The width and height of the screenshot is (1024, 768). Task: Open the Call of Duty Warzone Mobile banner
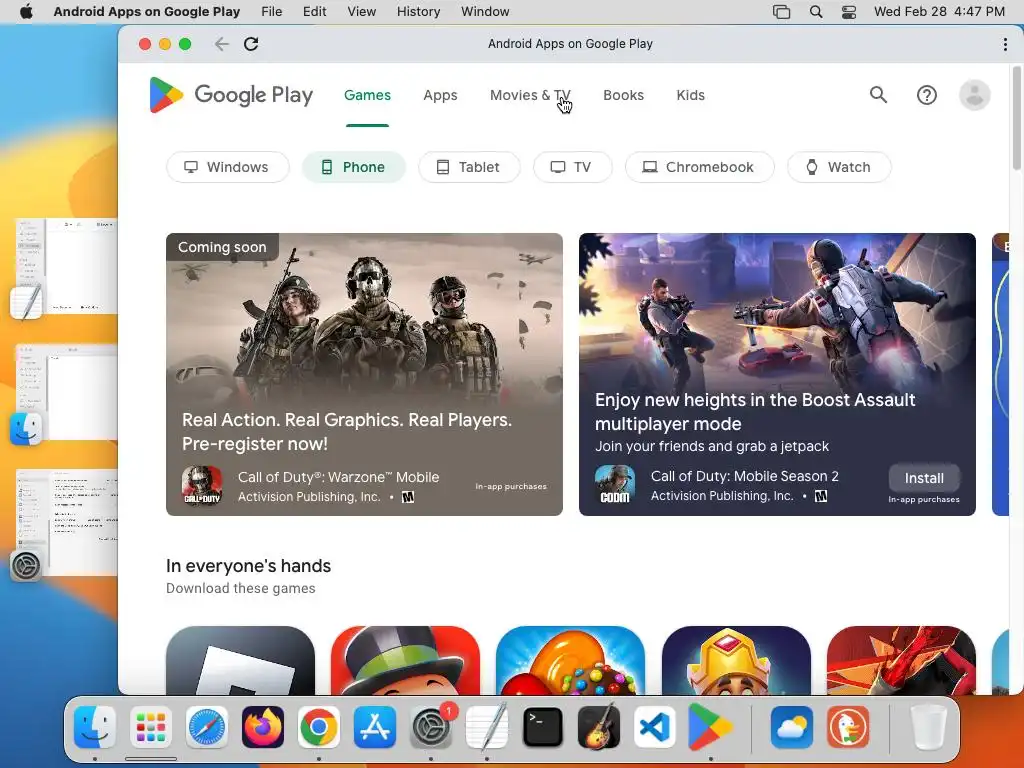[x=364, y=374]
